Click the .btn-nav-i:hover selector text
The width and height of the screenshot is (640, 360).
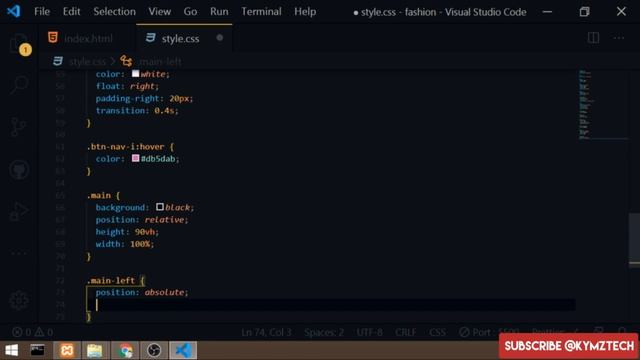click(x=125, y=147)
